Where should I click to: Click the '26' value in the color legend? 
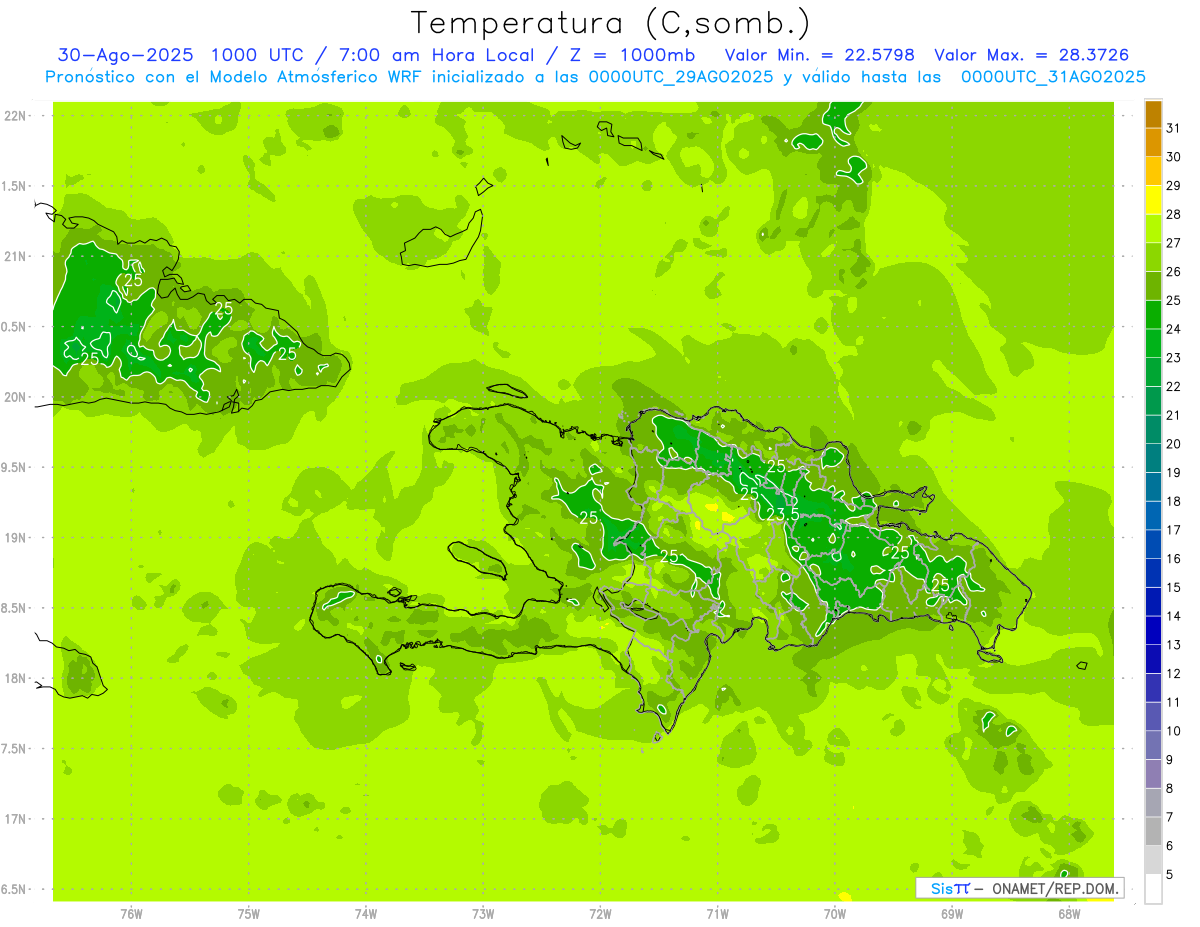coord(1174,272)
